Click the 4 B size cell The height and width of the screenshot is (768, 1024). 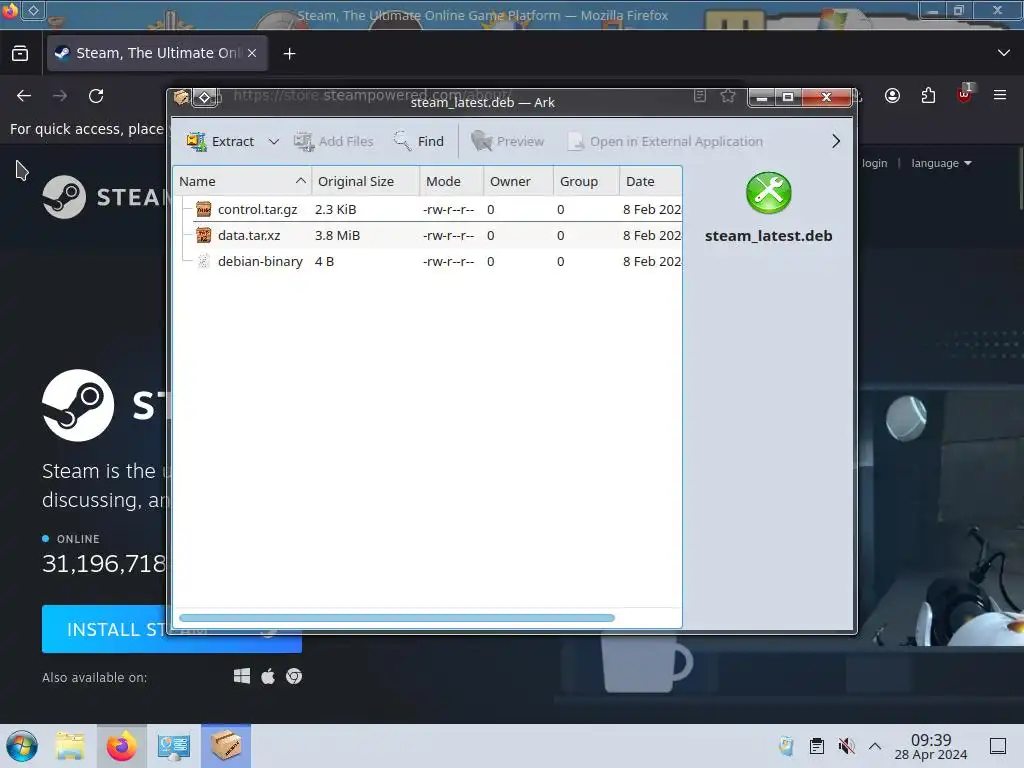point(324,261)
